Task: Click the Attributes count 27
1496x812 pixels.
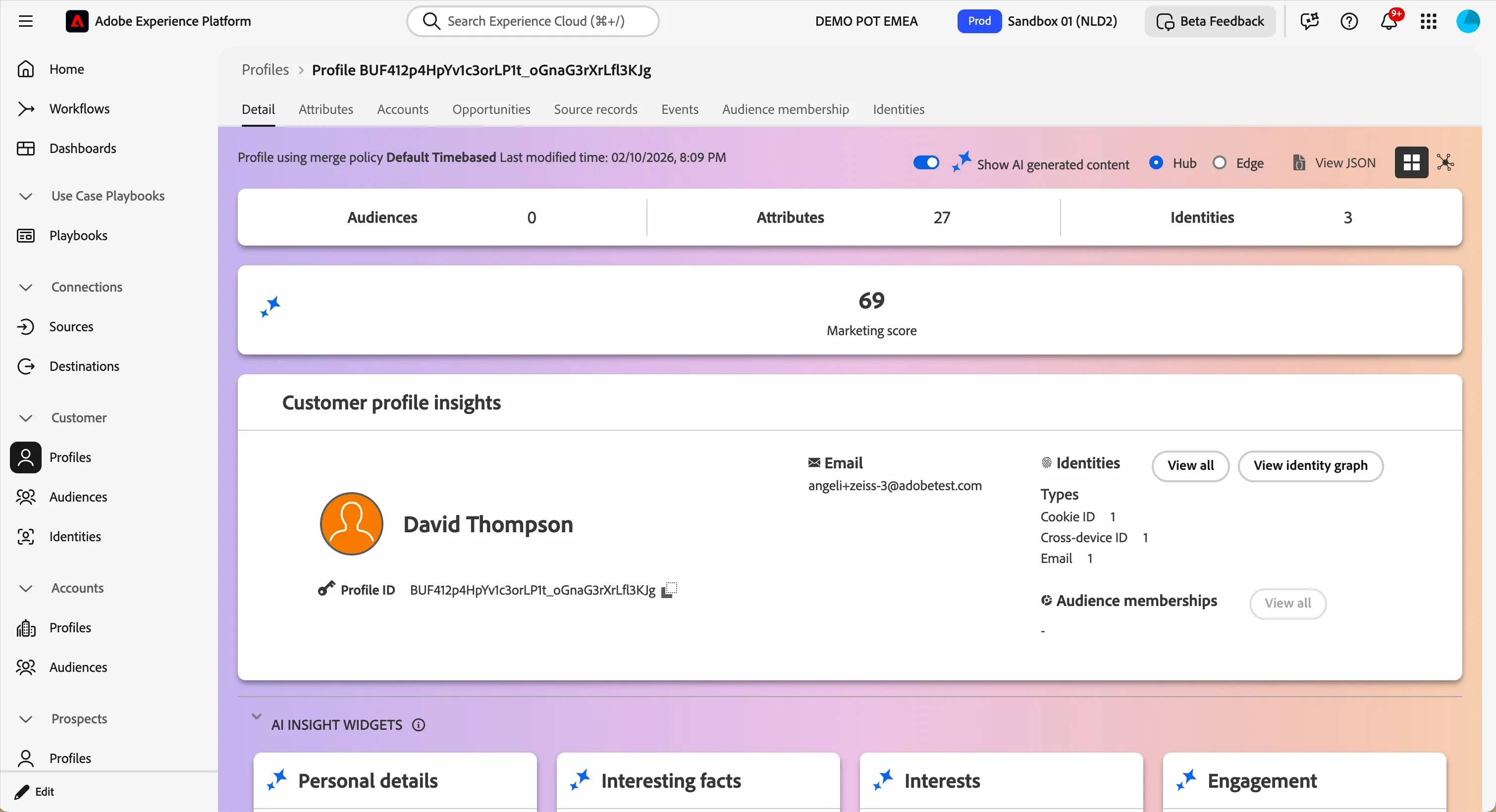Action: pyautogui.click(x=941, y=217)
